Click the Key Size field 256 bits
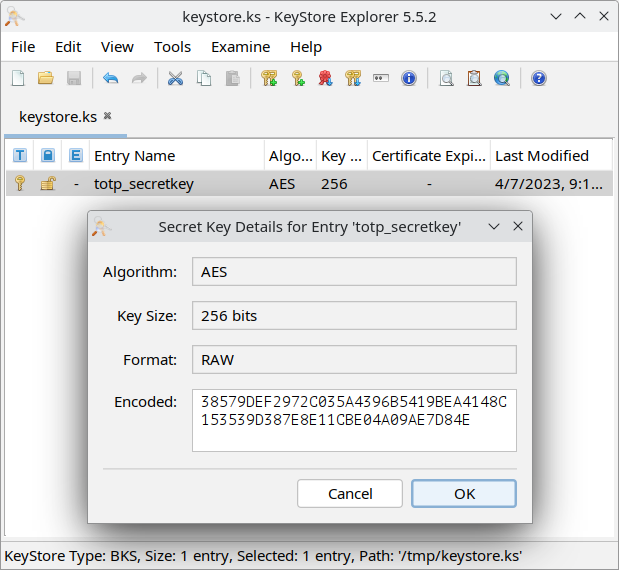This screenshot has width=619, height=570. pos(354,315)
